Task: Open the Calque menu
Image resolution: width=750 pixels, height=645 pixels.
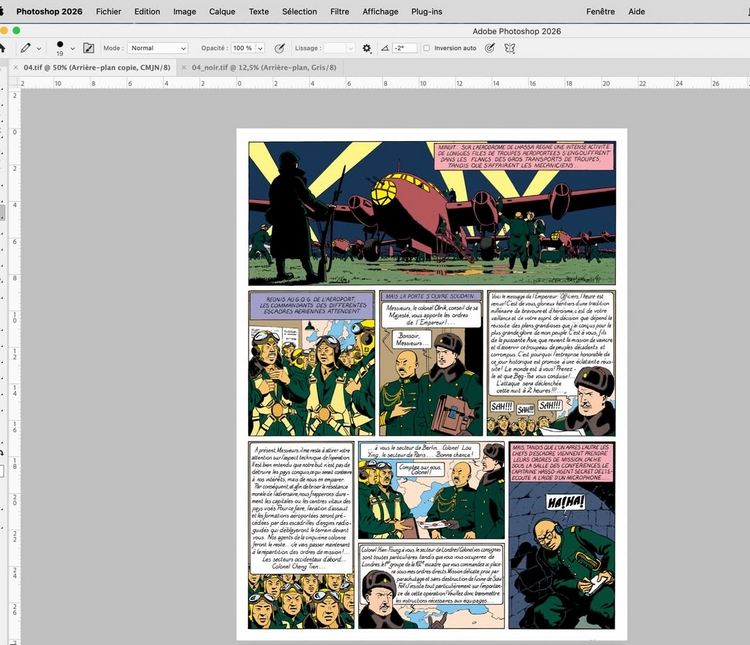Action: click(x=222, y=11)
